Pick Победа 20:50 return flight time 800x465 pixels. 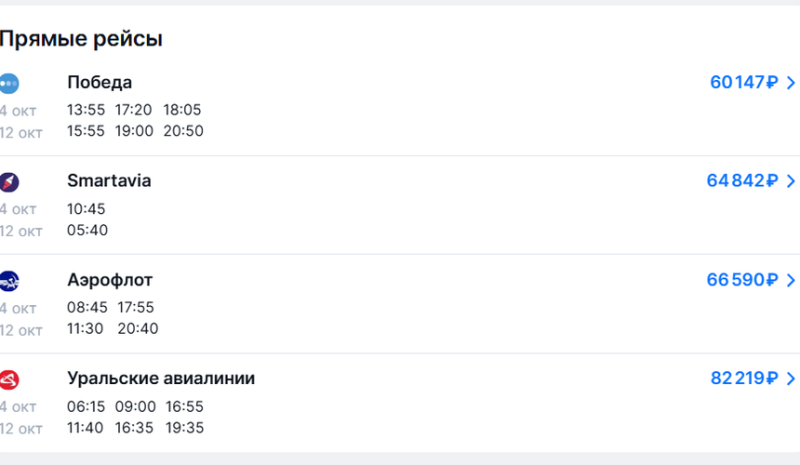(x=184, y=131)
